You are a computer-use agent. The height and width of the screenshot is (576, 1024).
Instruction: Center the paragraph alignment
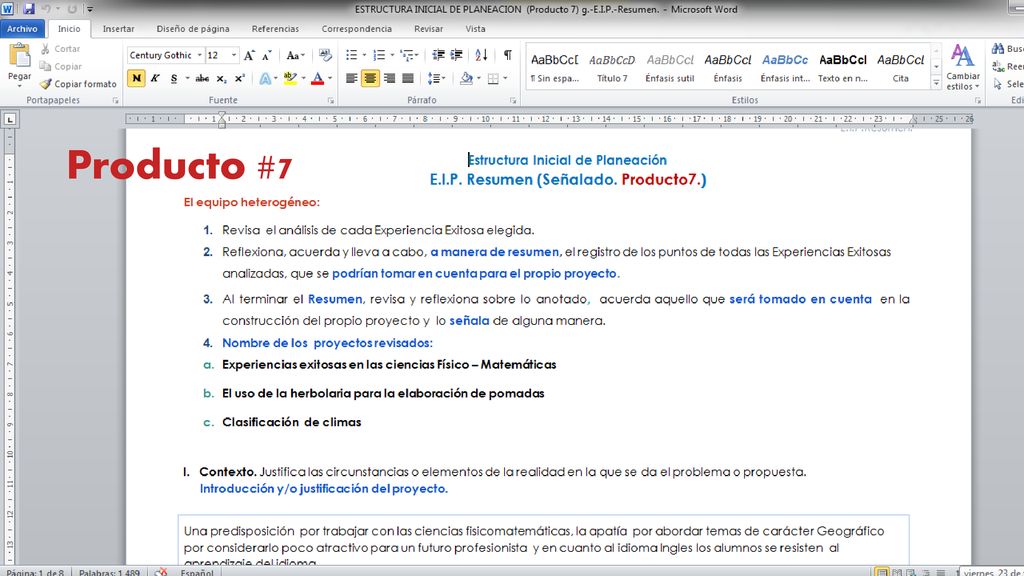pos(370,78)
